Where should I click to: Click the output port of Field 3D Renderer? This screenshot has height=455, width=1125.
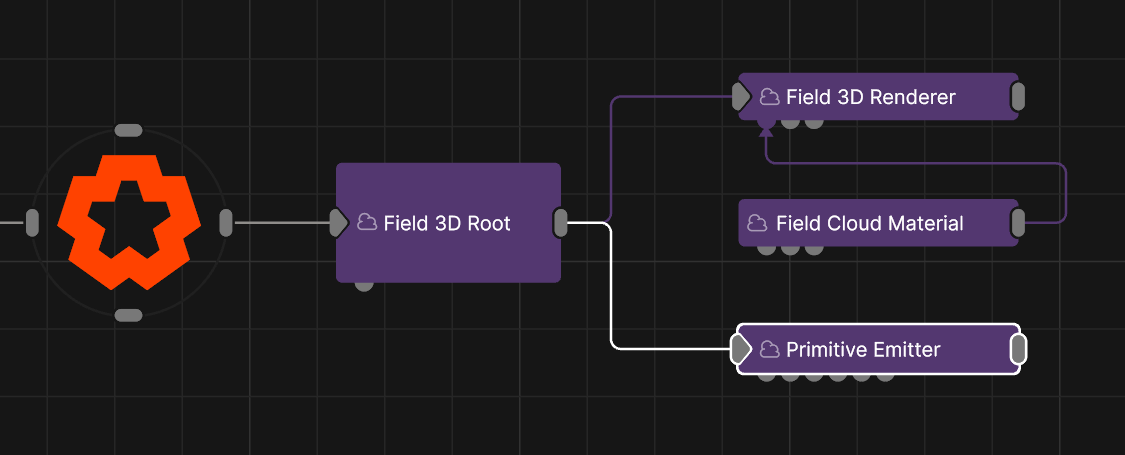pos(1018,97)
